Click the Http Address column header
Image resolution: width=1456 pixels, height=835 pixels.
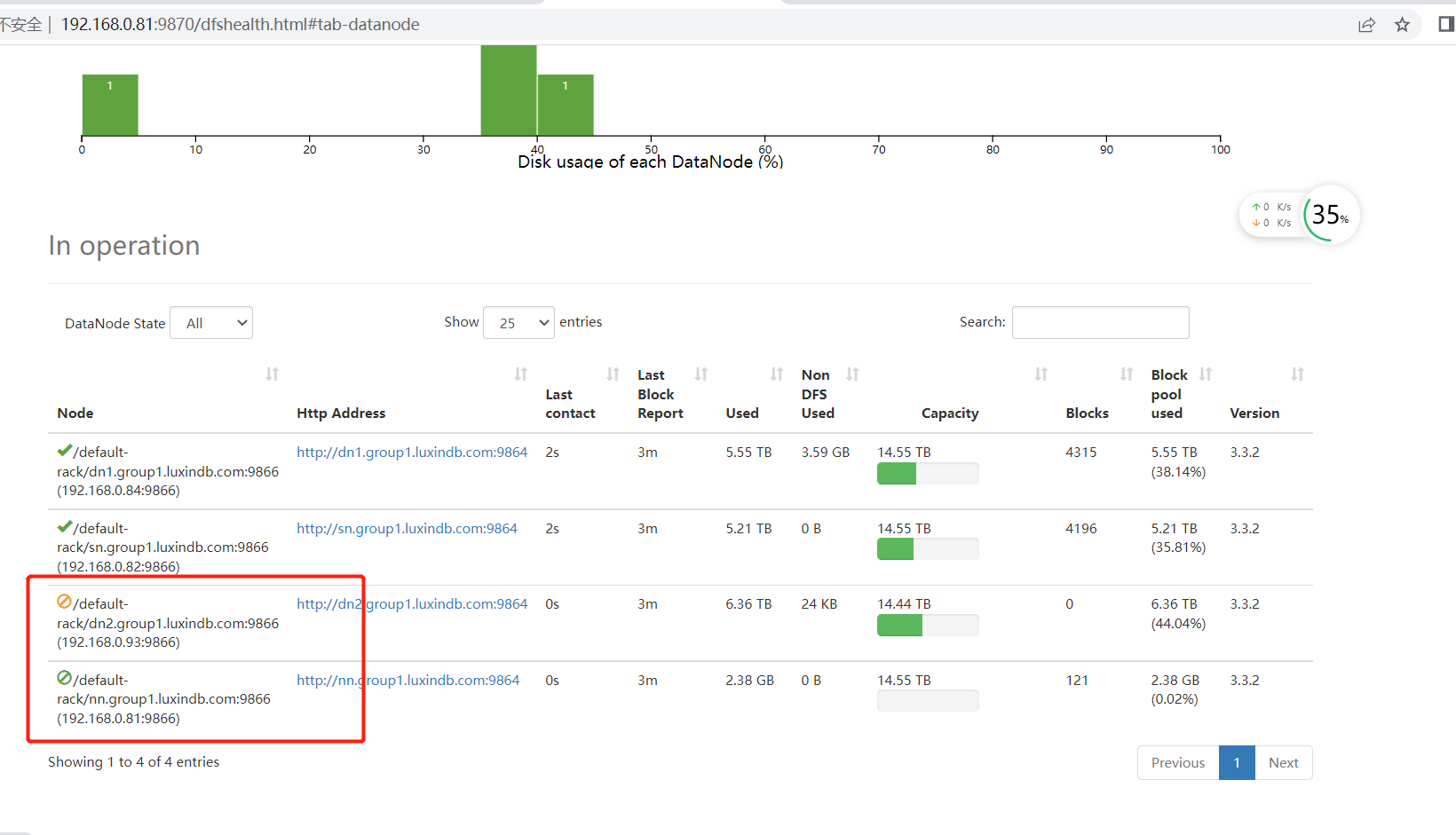(x=341, y=414)
